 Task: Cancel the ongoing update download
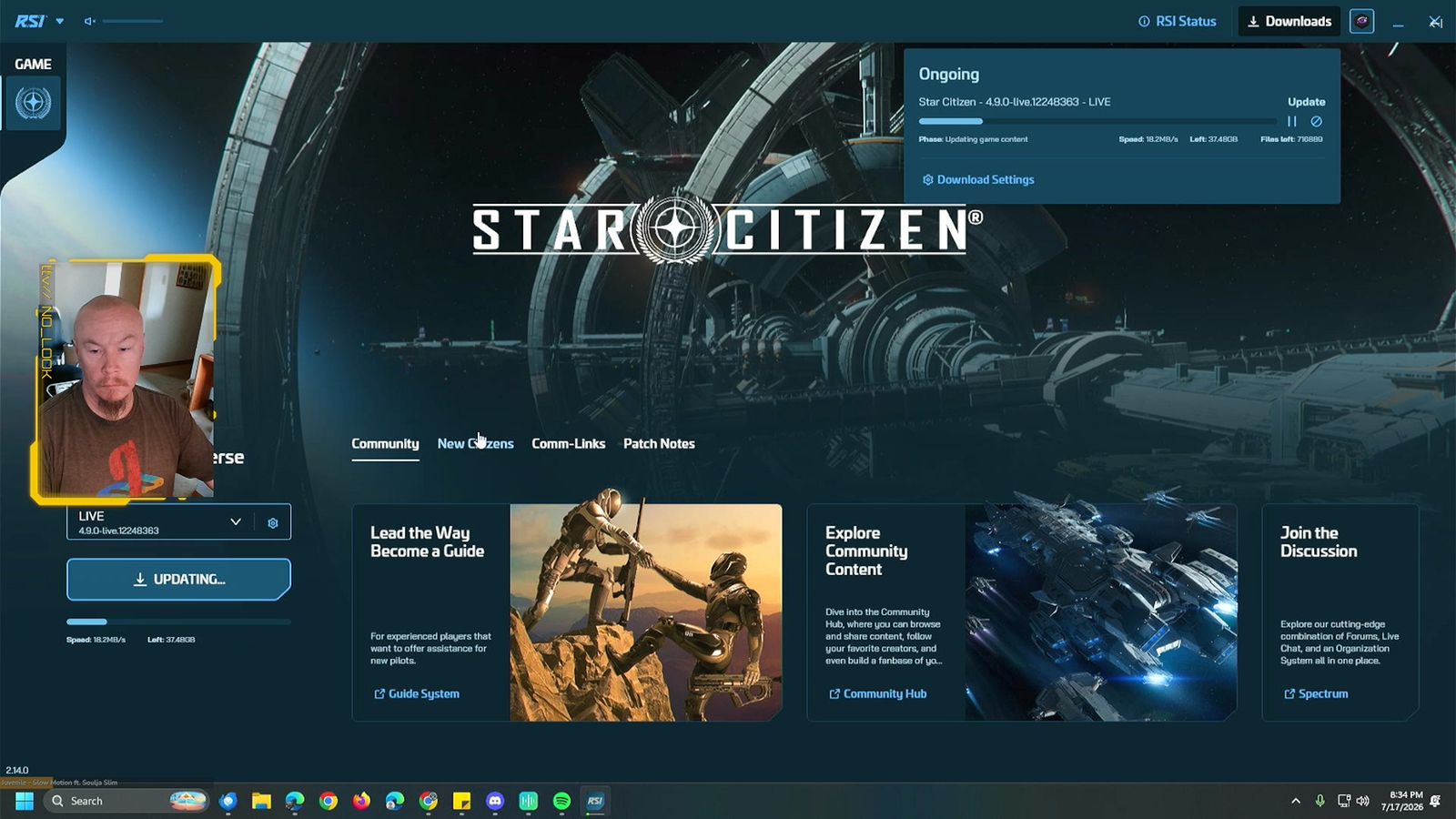[x=1316, y=121]
